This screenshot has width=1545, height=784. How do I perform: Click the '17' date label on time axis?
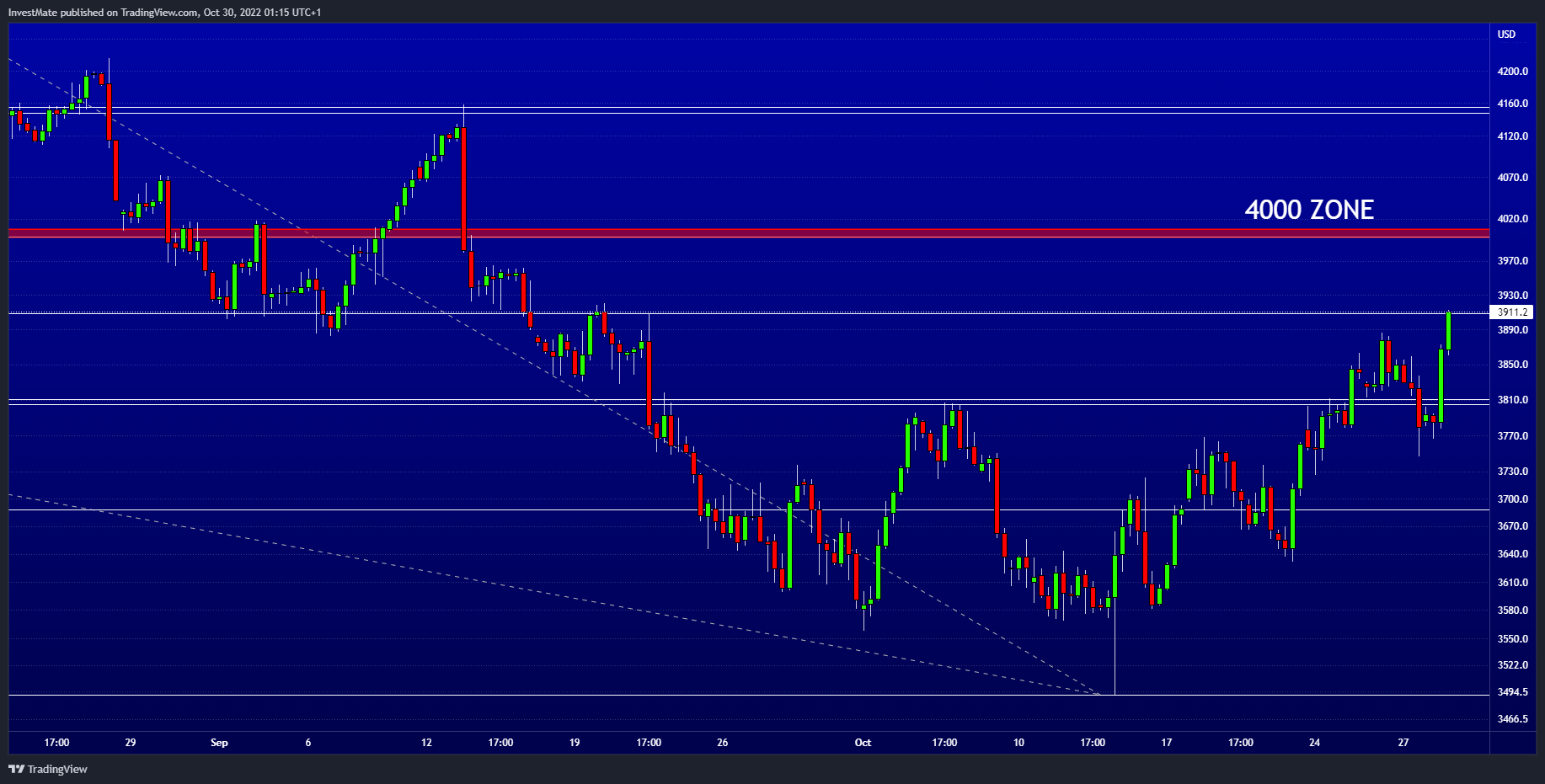pyautogui.click(x=1167, y=743)
